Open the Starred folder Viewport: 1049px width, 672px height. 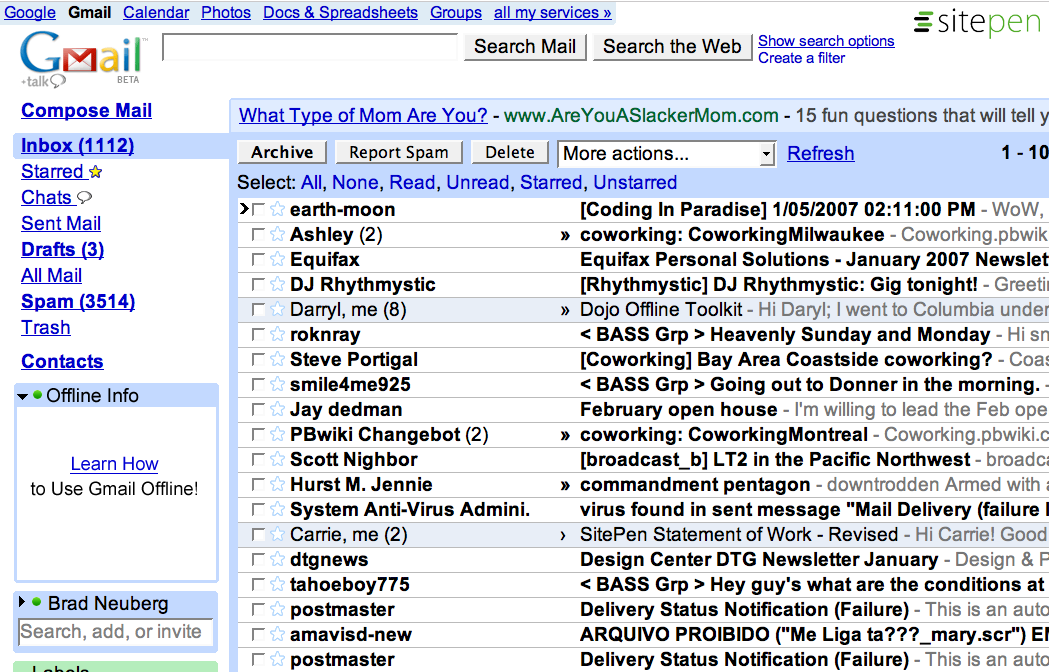click(x=52, y=171)
